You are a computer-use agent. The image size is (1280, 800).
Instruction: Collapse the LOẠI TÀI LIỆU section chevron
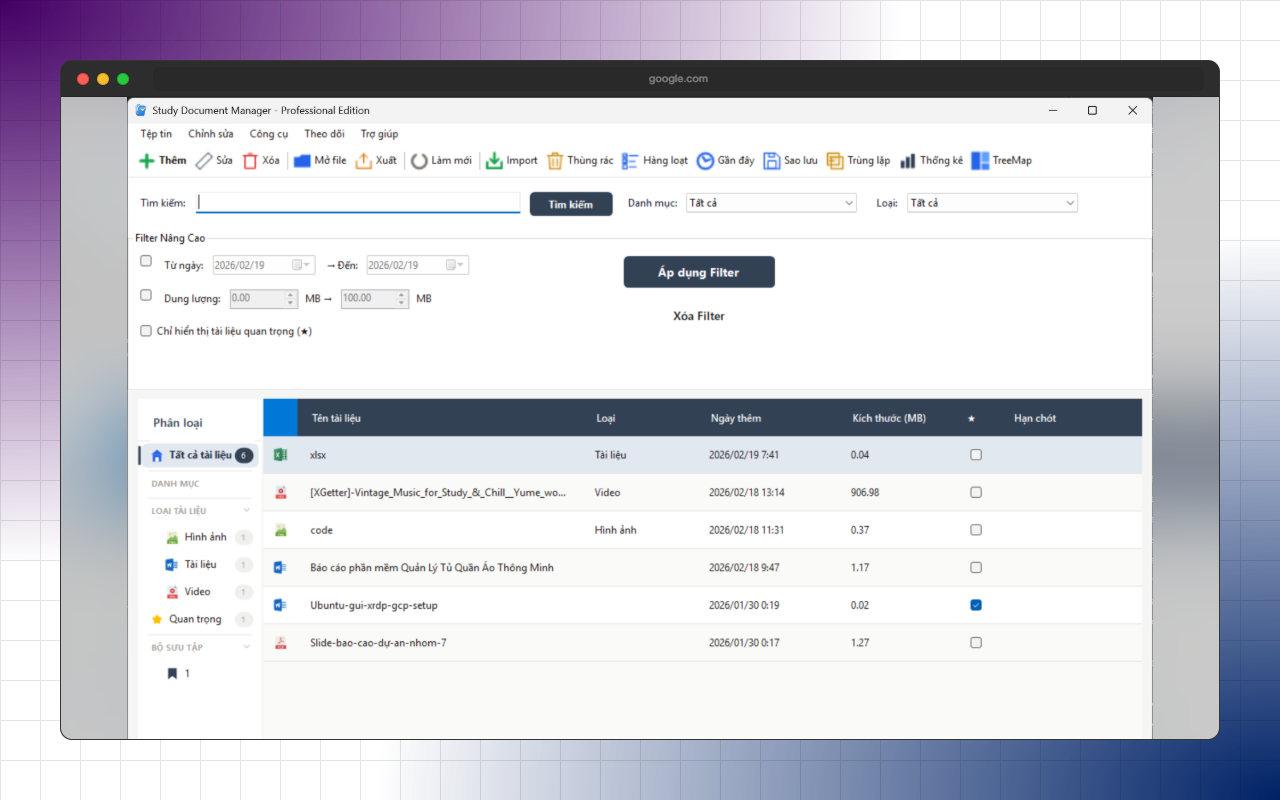tap(247, 511)
